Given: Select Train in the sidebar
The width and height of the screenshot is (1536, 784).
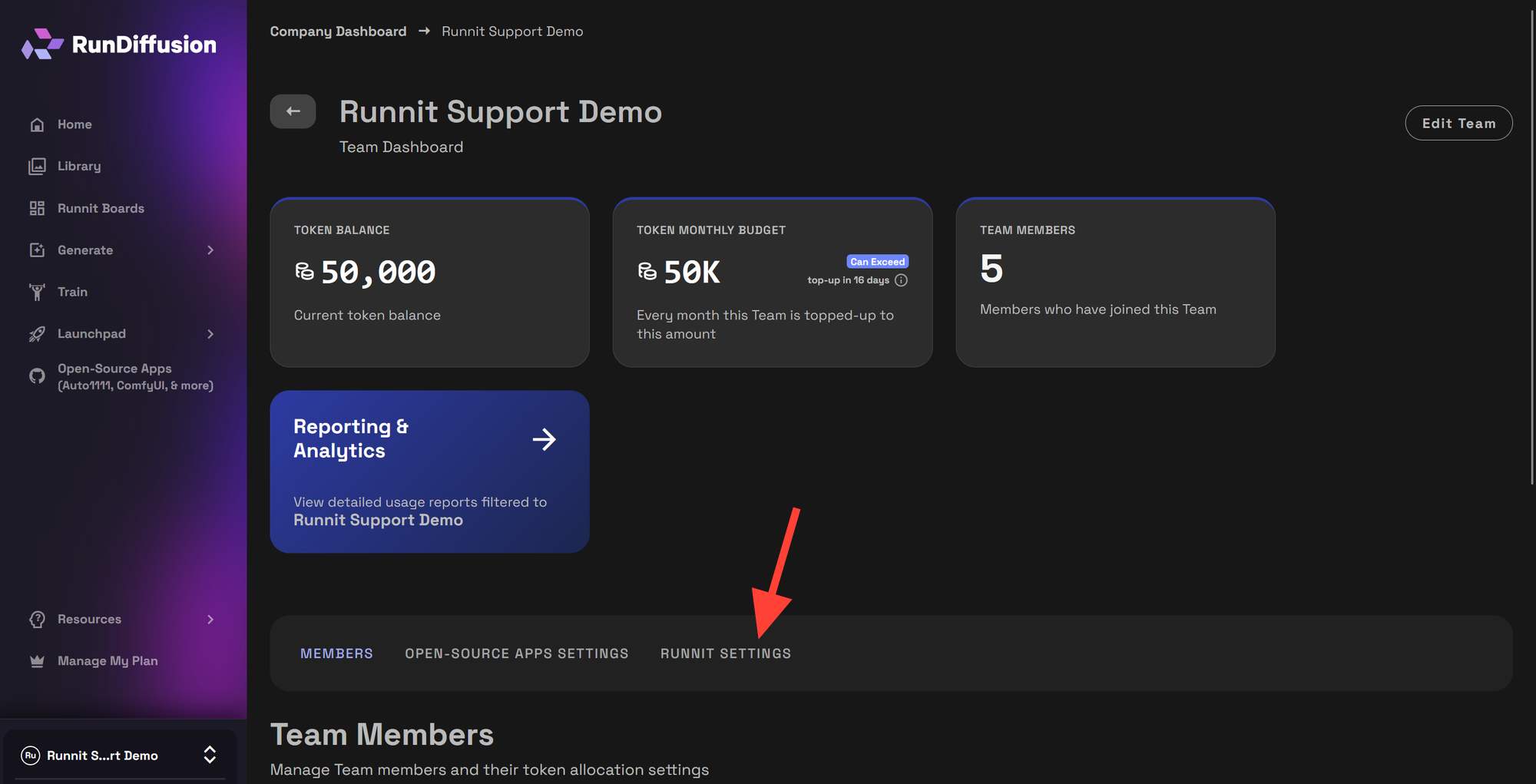Looking at the screenshot, I should tap(72, 292).
